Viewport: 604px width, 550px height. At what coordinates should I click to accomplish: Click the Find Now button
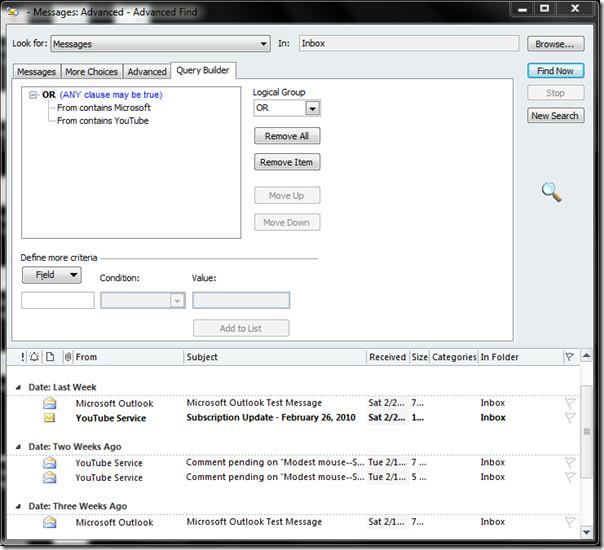555,71
